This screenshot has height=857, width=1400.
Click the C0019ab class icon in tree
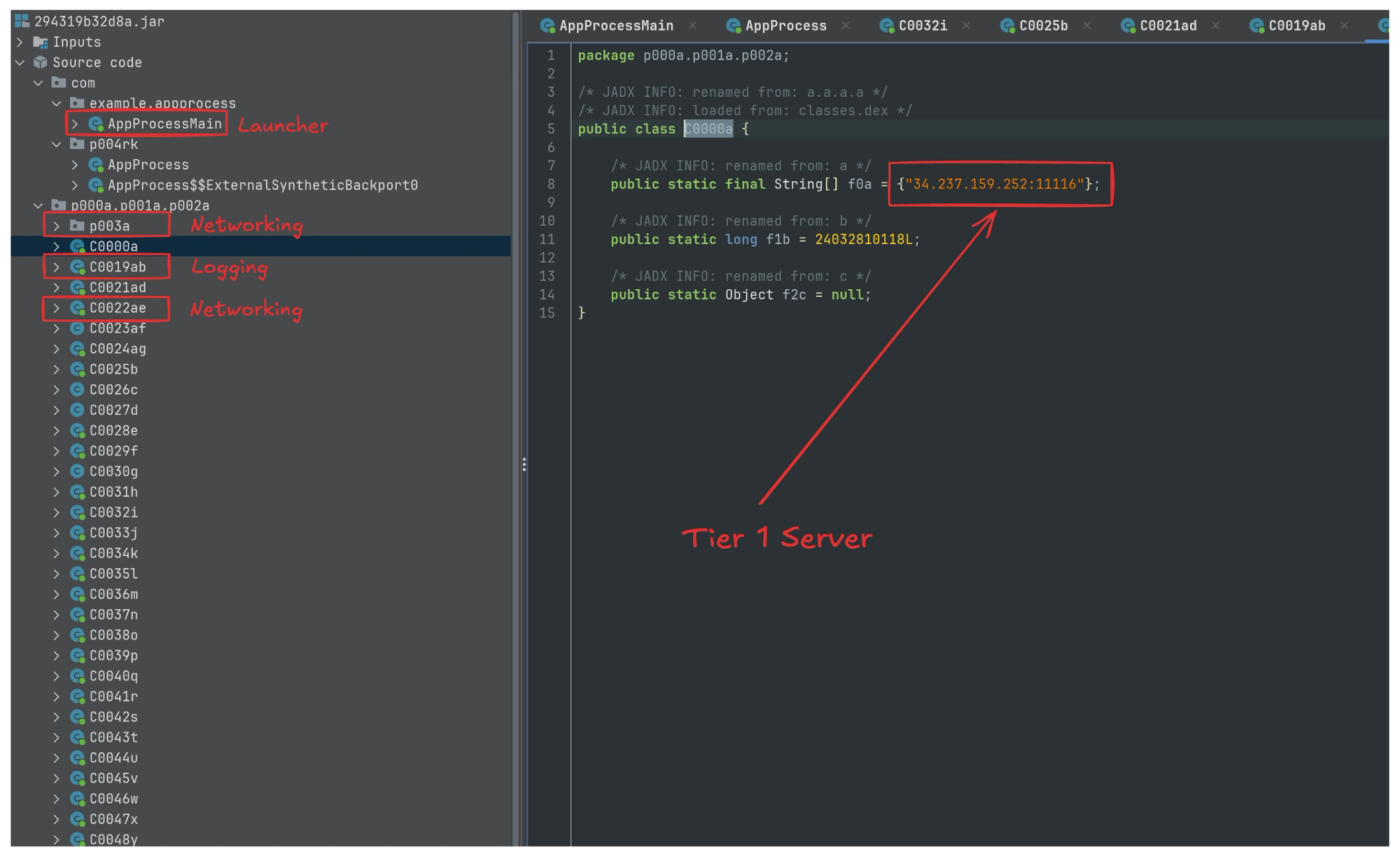pyautogui.click(x=77, y=267)
